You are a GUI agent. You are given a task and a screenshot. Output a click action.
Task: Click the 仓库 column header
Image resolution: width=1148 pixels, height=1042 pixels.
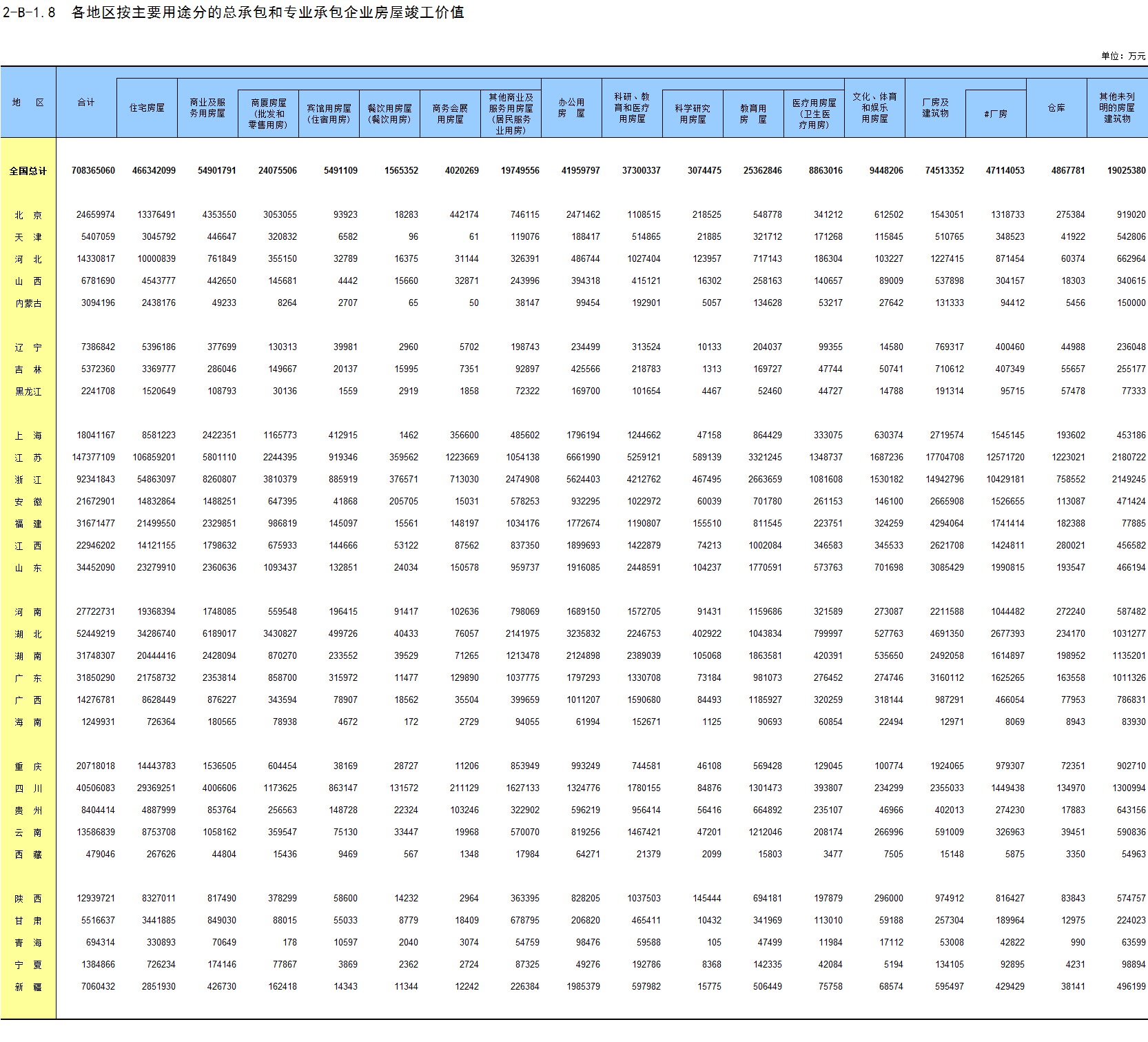point(1056,108)
